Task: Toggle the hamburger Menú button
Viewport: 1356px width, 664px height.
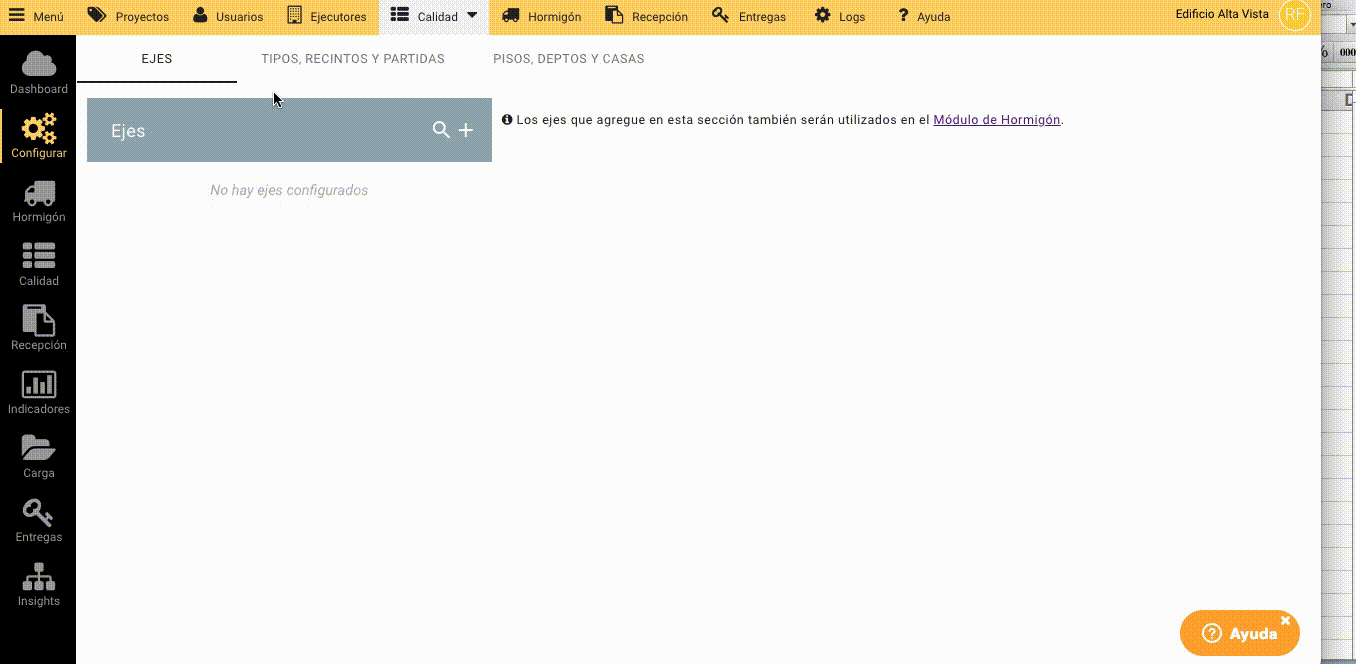Action: click(x=36, y=16)
